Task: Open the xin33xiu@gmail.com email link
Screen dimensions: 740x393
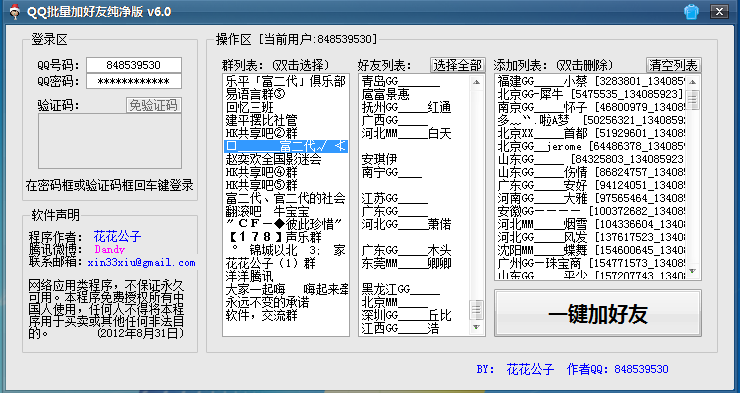Action: [141, 263]
